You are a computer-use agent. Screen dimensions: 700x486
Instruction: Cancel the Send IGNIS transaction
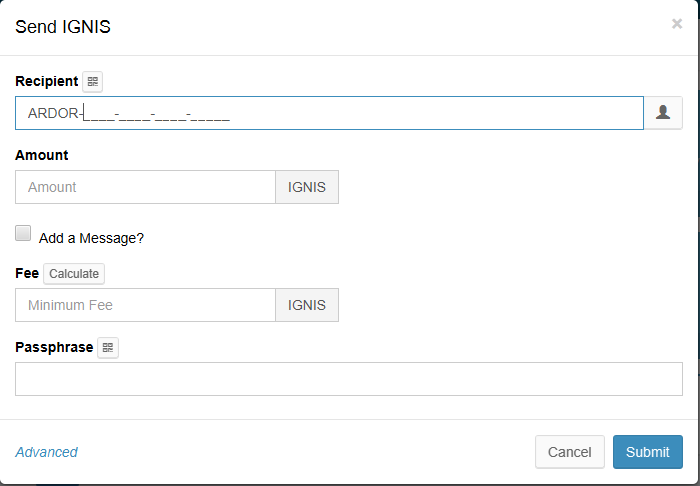pyautogui.click(x=569, y=452)
